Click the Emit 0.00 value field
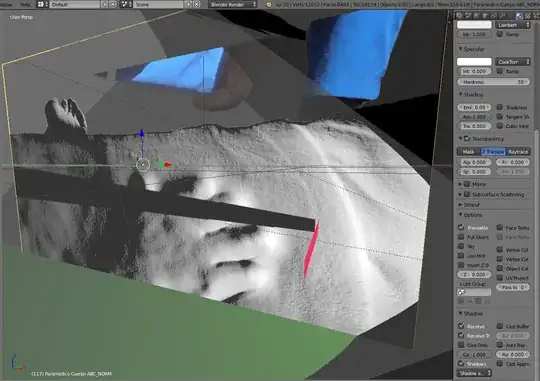Viewport: 540px width, 381px height. pos(474,107)
